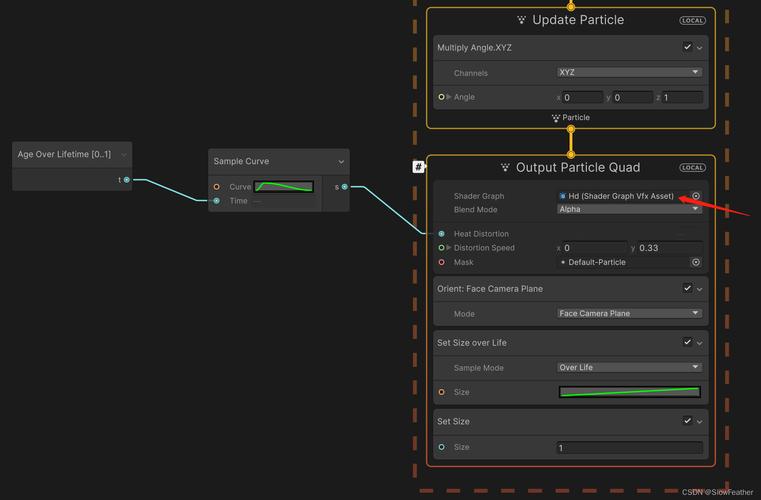Viewport: 761px width, 500px height.
Task: Toggle LOCAL space on Output Particle Quad
Action: pyautogui.click(x=692, y=167)
